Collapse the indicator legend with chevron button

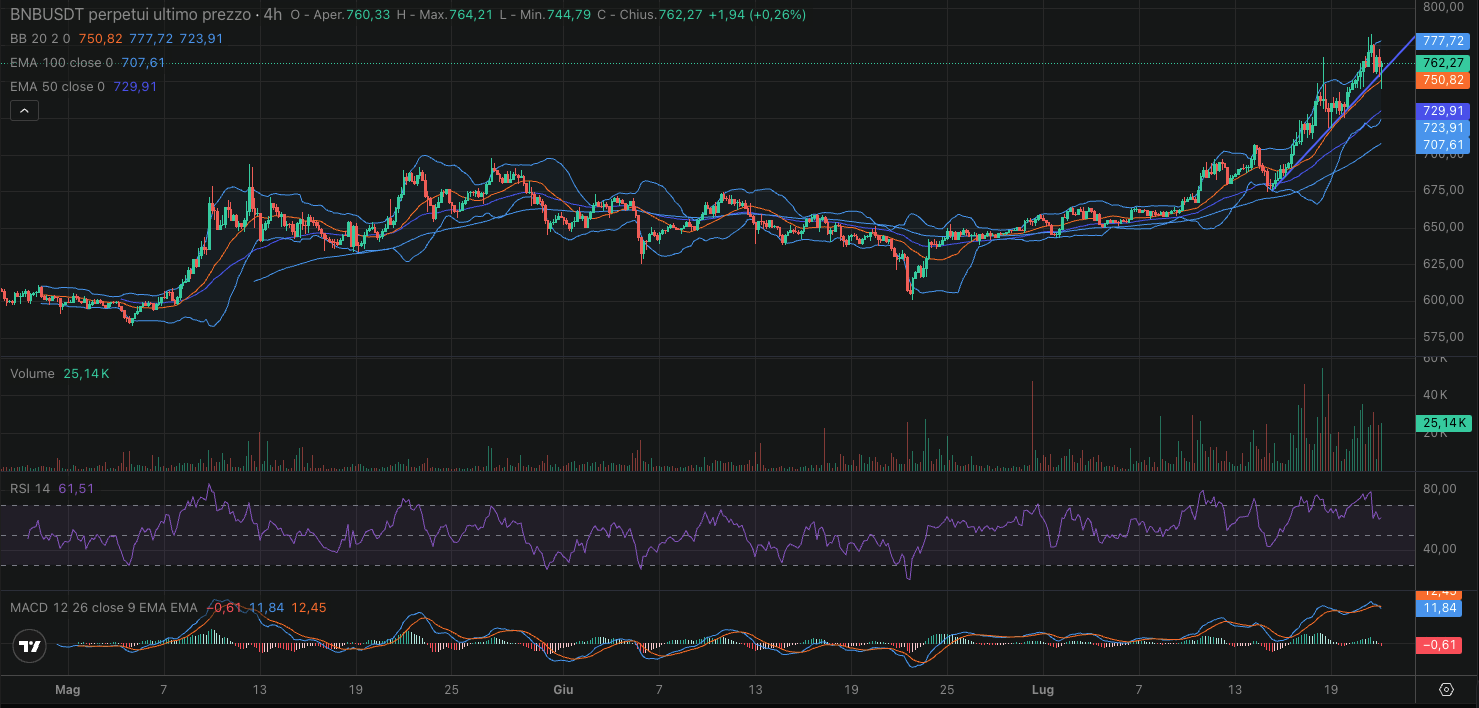24,110
